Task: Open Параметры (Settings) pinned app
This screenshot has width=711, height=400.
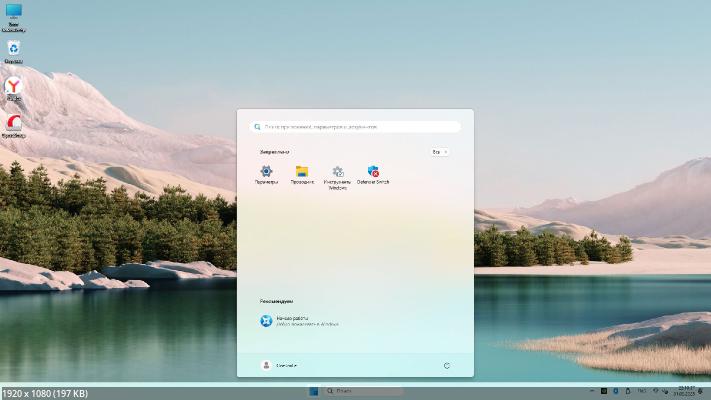Action: click(x=266, y=175)
